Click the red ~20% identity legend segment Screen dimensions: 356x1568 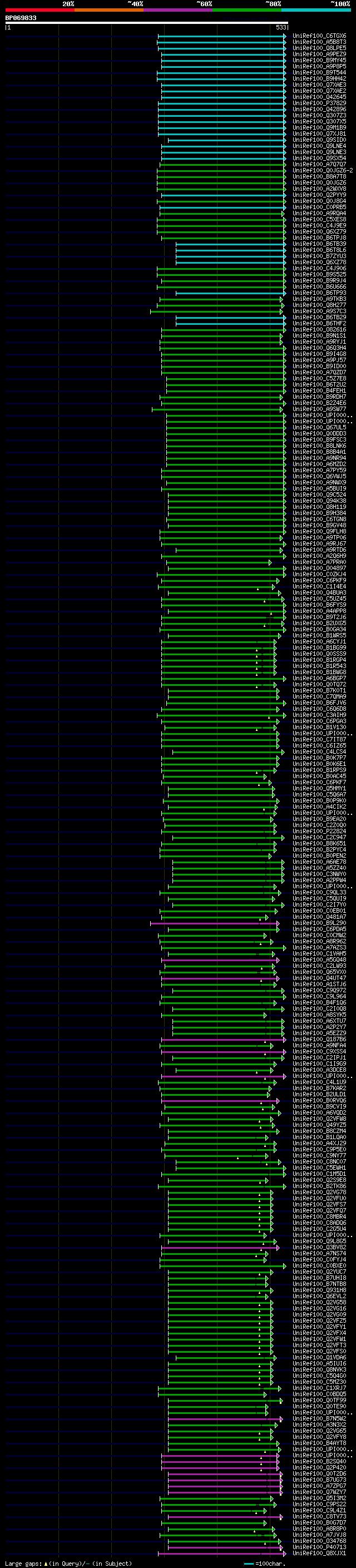tap(39, 10)
